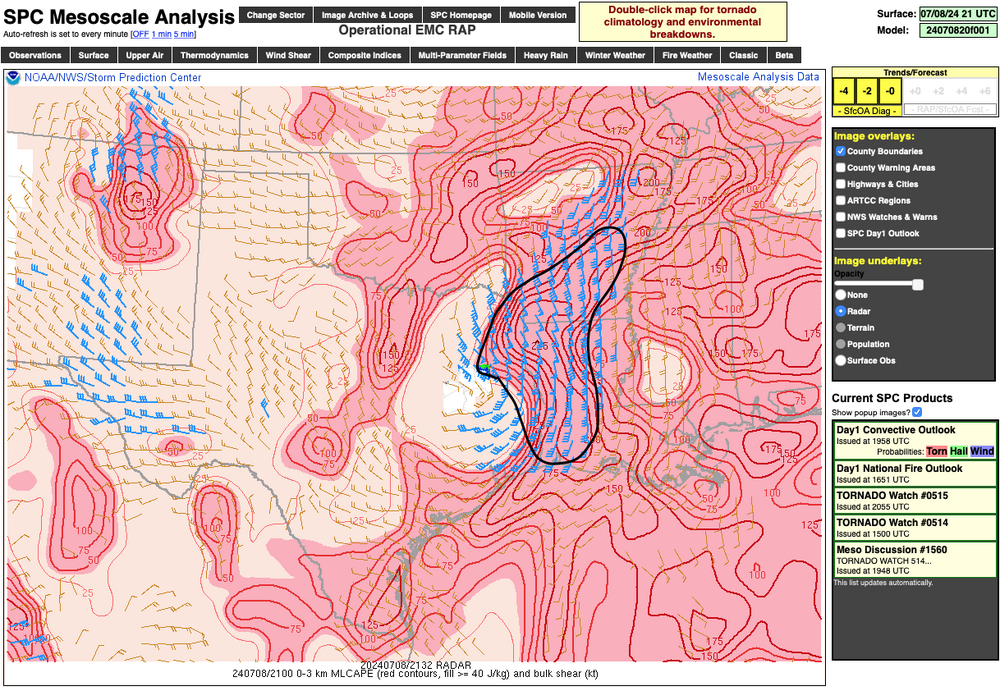Open the Classic menu
This screenshot has width=1000, height=691.
(x=744, y=56)
